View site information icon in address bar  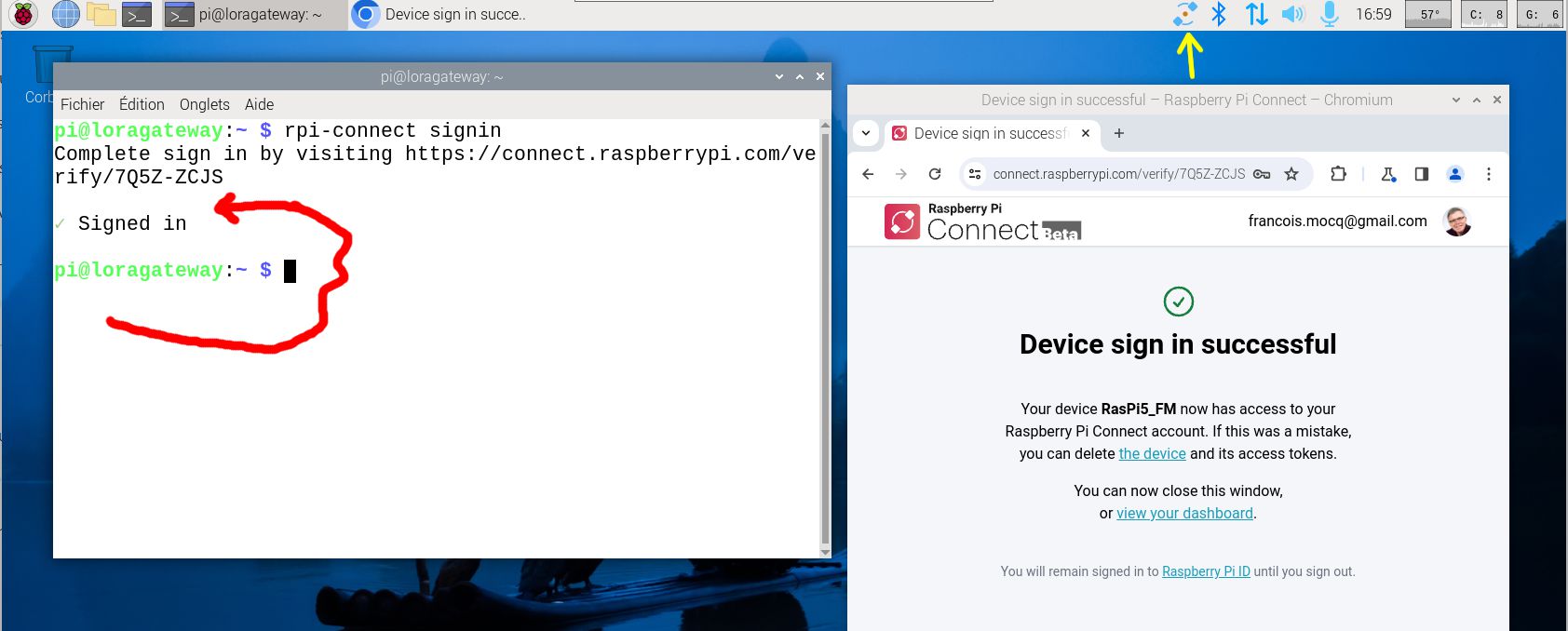[x=975, y=174]
